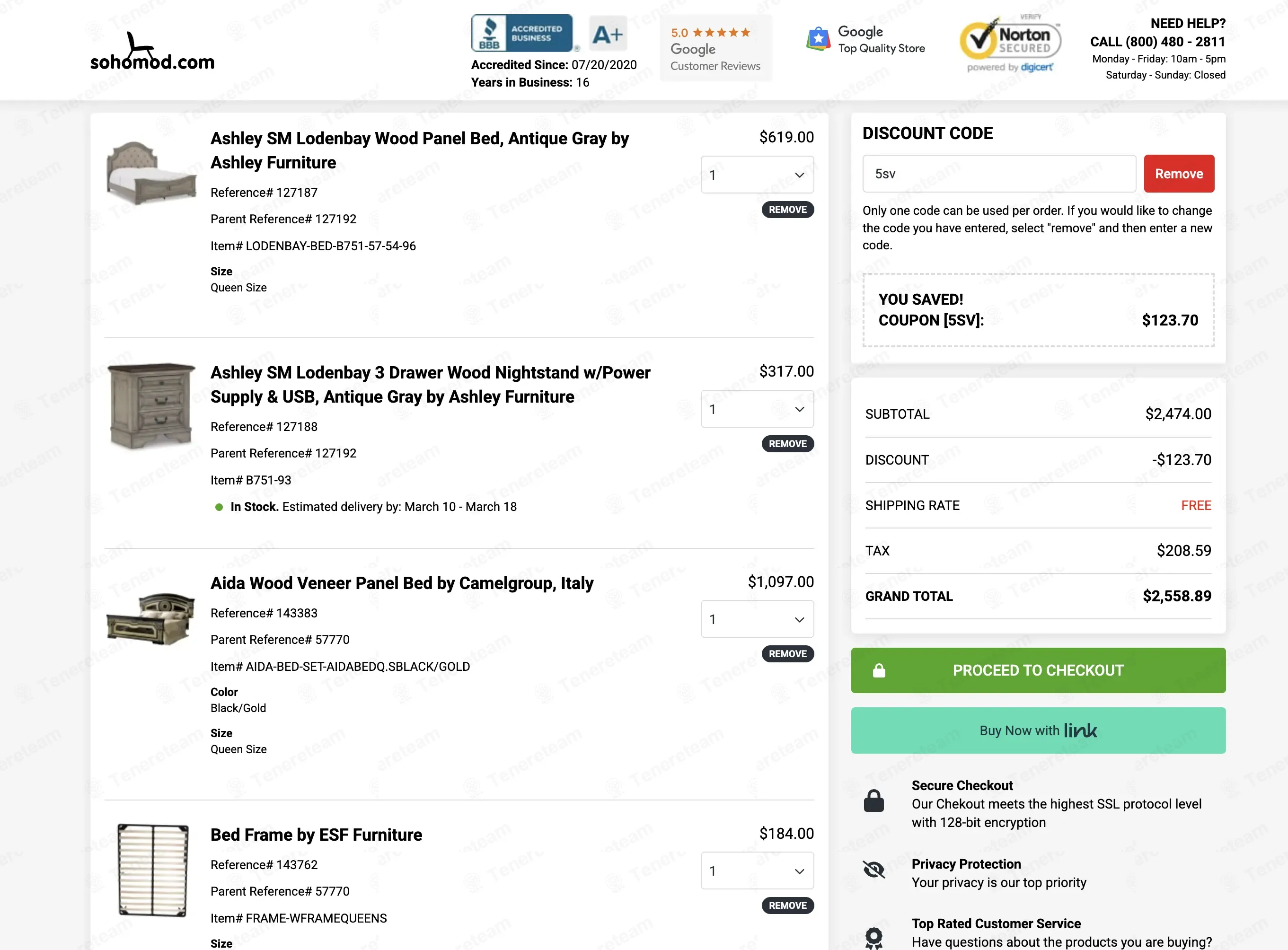The image size is (1288, 950).
Task: Open Ashley SM Lodenbay Wood Panel Bed title
Action: click(x=420, y=150)
